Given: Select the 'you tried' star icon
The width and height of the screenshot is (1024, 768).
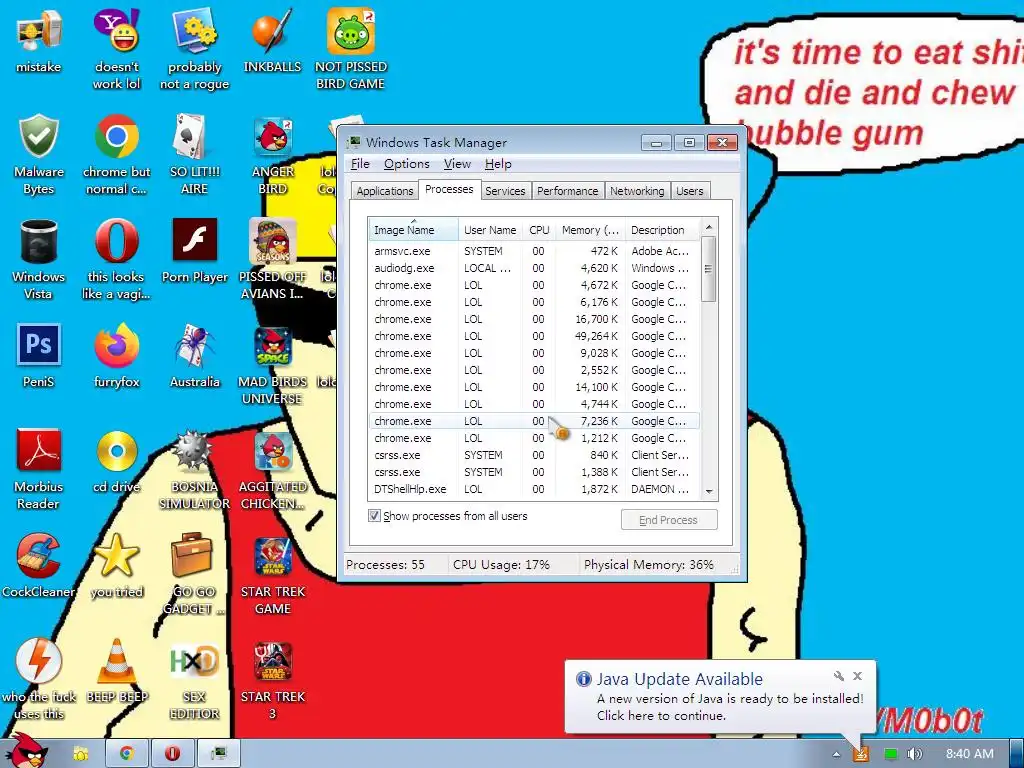Looking at the screenshot, I should 116,566.
